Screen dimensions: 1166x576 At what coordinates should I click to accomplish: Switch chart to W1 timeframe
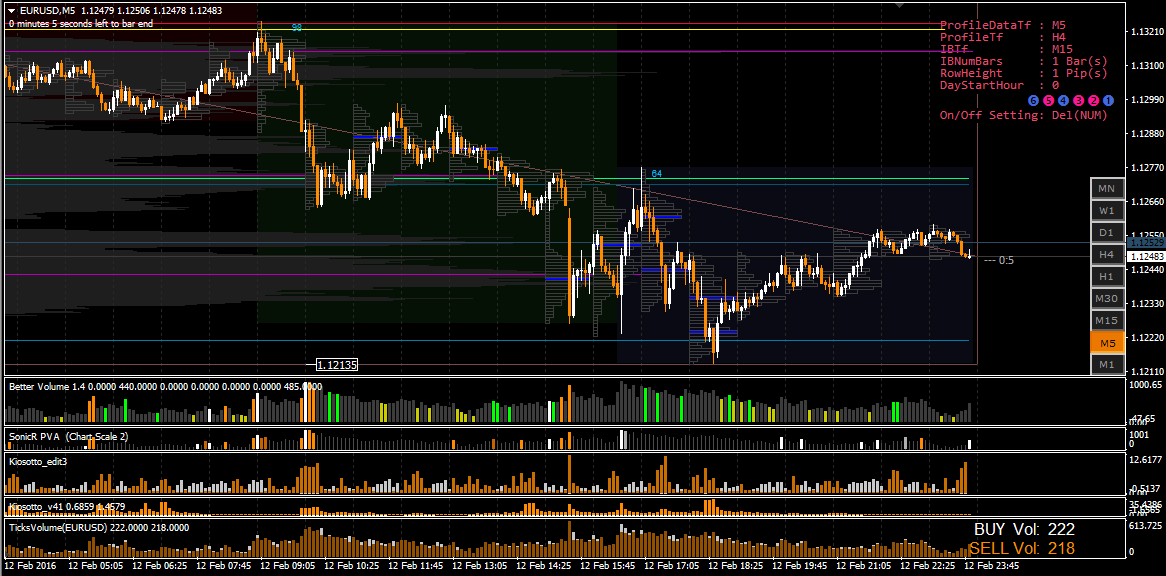tap(1107, 211)
